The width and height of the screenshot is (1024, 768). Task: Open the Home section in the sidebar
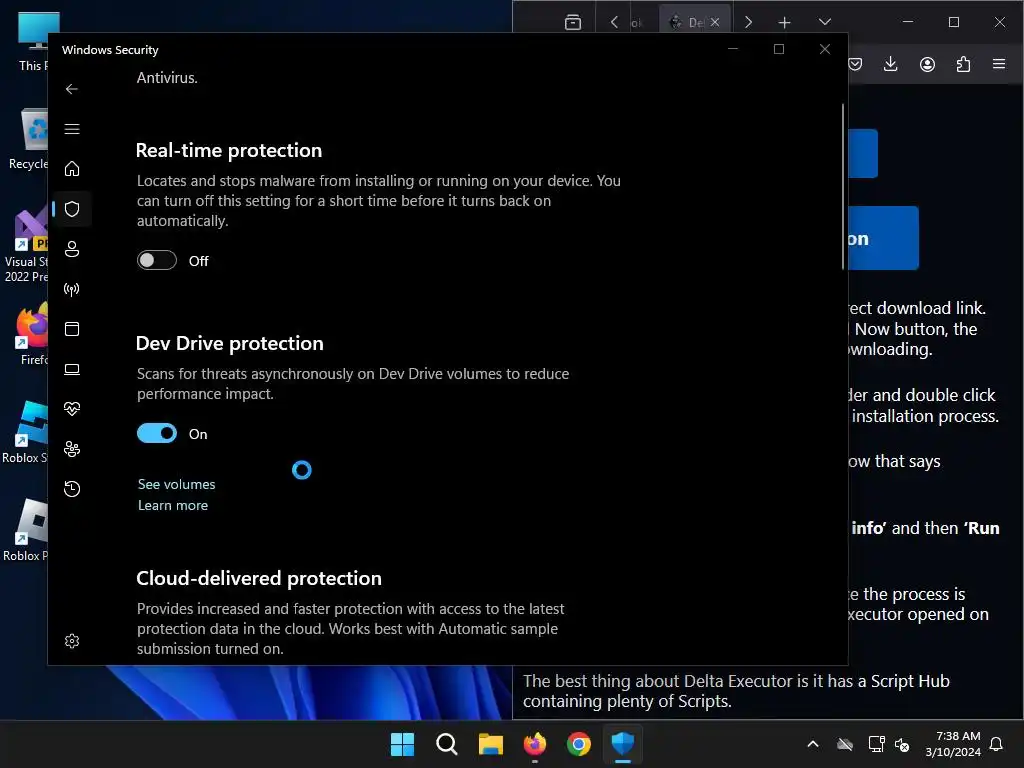(72, 168)
